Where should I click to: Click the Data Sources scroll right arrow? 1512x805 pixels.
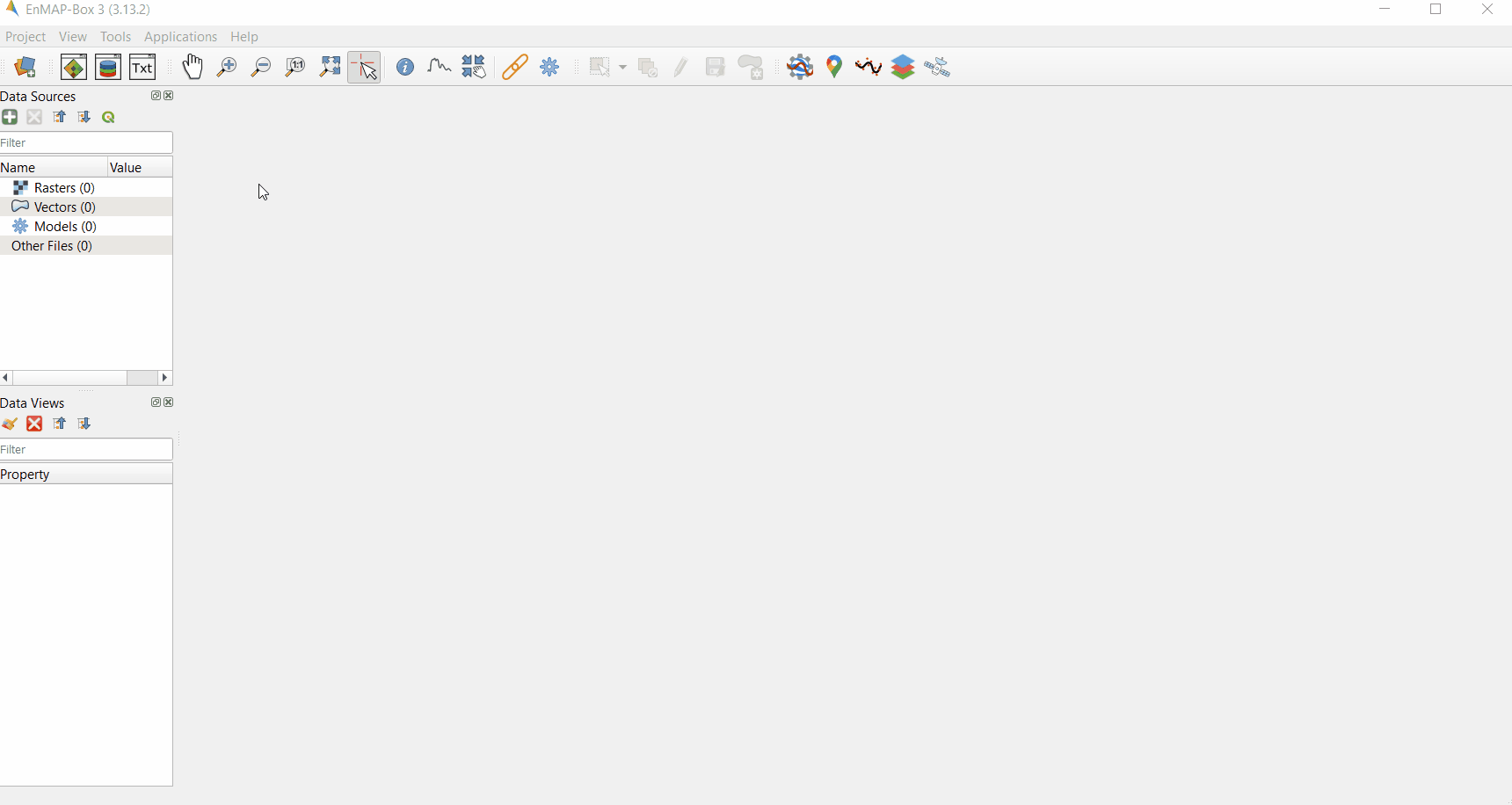click(164, 378)
